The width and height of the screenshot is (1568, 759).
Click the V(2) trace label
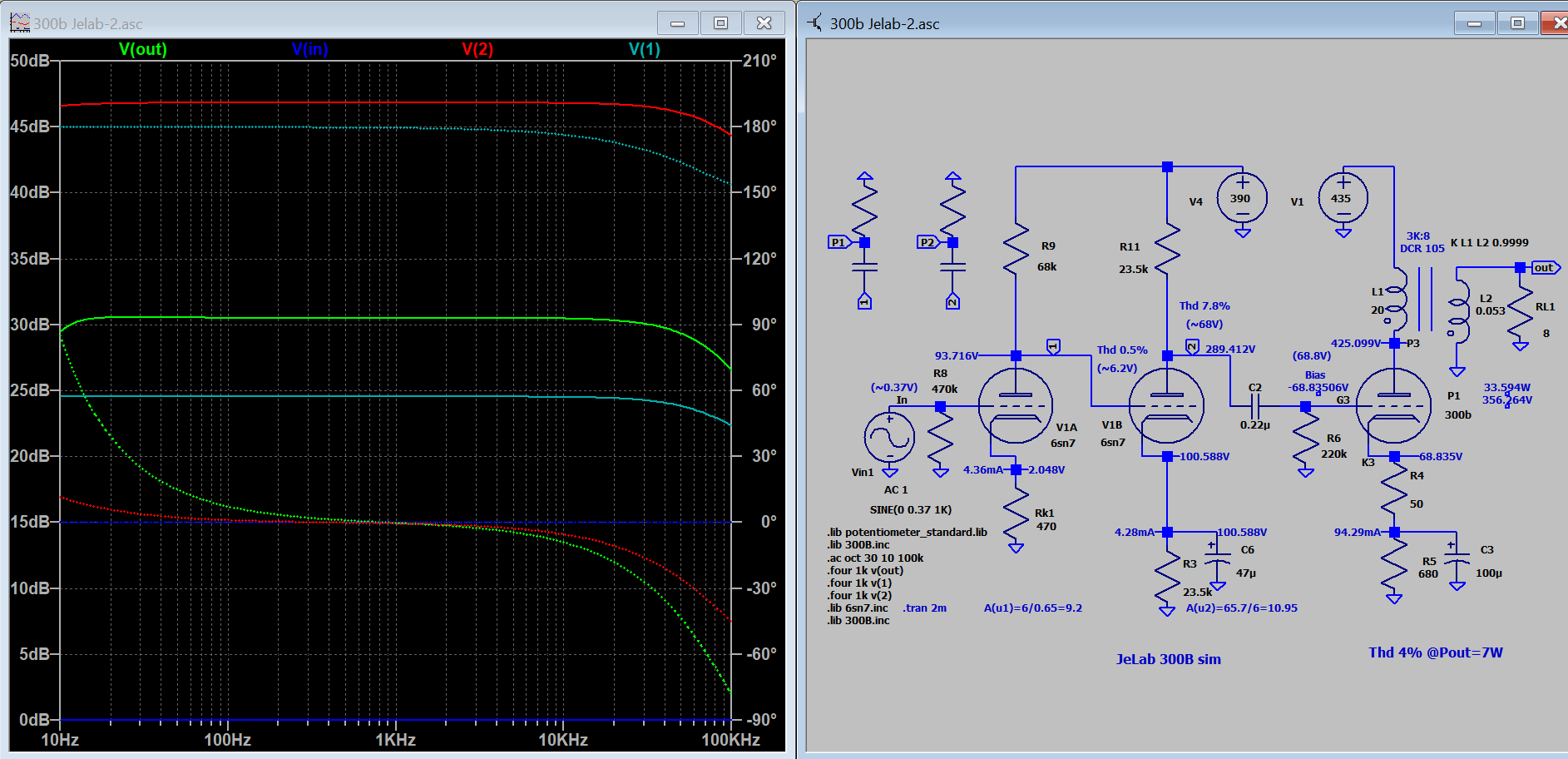477,49
